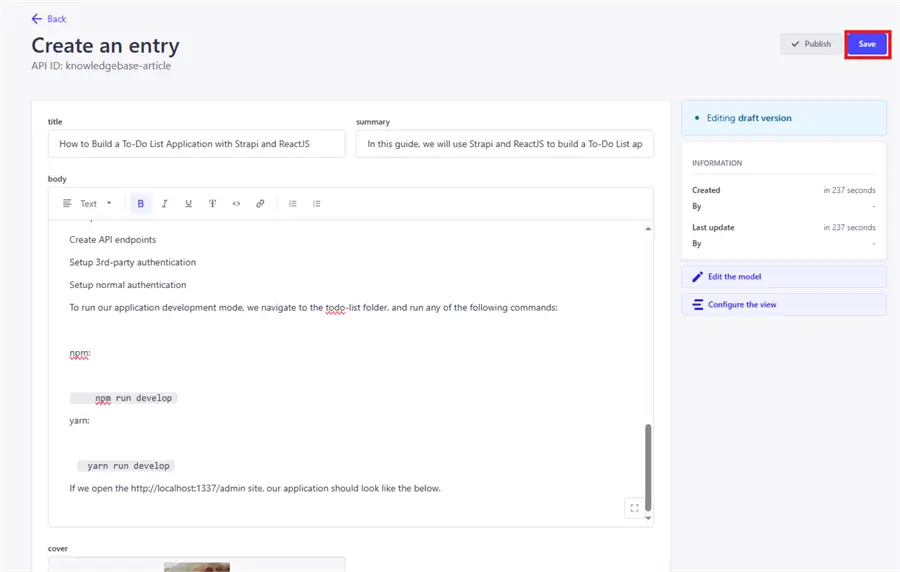The image size is (900, 572).
Task: Open the Text style dropdown in editor
Action: [x=88, y=204]
